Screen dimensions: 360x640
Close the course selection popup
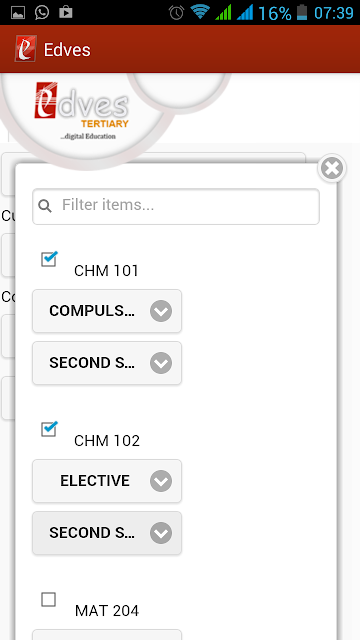click(x=331, y=168)
